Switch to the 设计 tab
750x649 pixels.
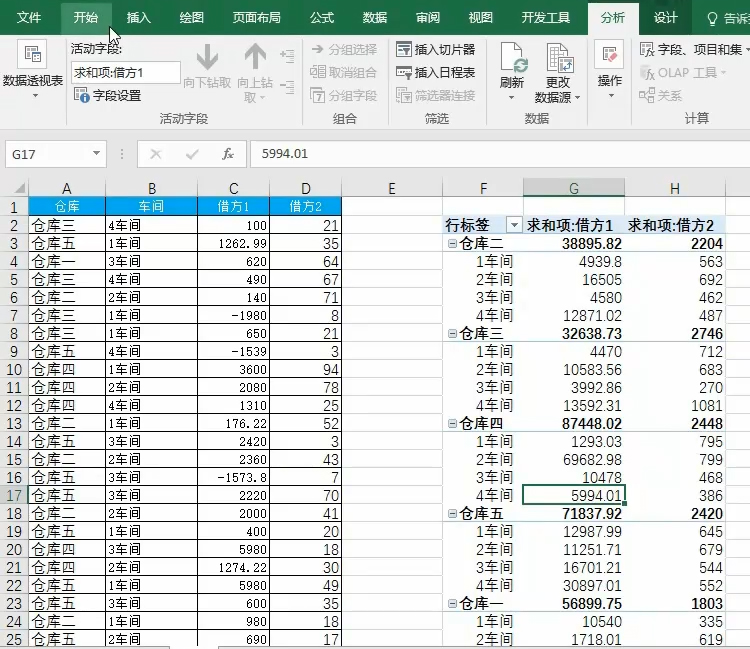click(x=665, y=18)
